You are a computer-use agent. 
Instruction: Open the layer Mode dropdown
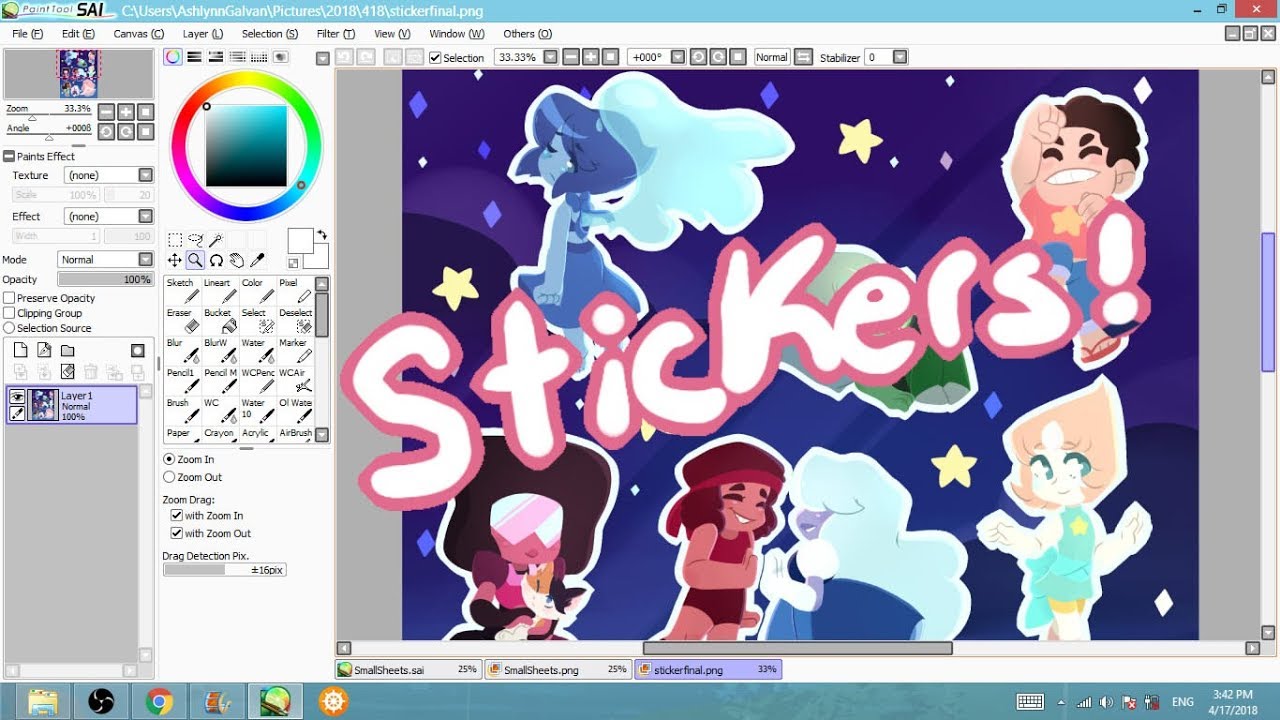coord(105,259)
